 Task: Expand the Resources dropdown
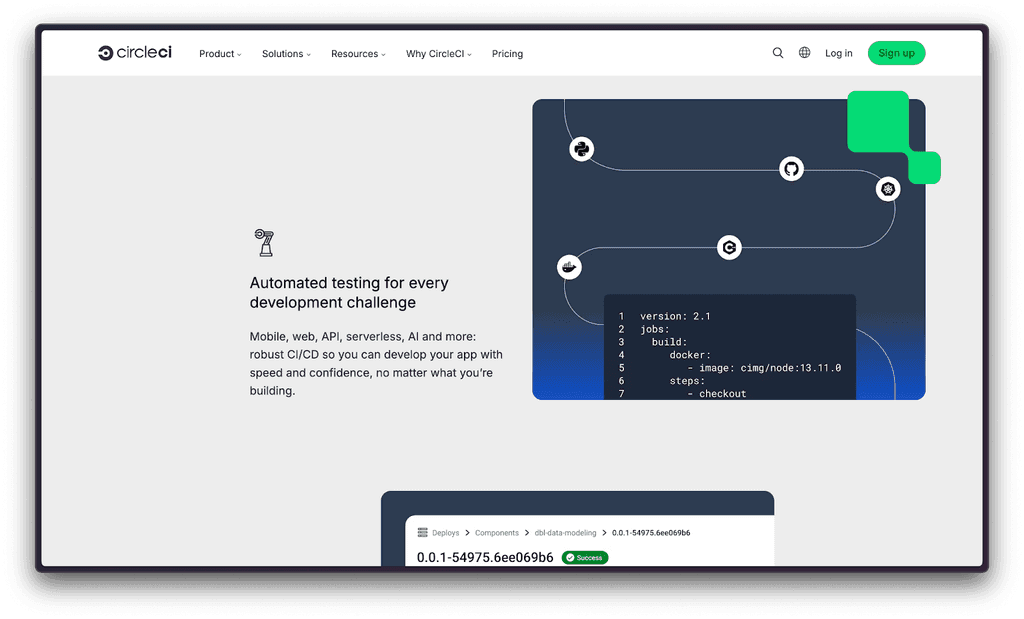(357, 54)
